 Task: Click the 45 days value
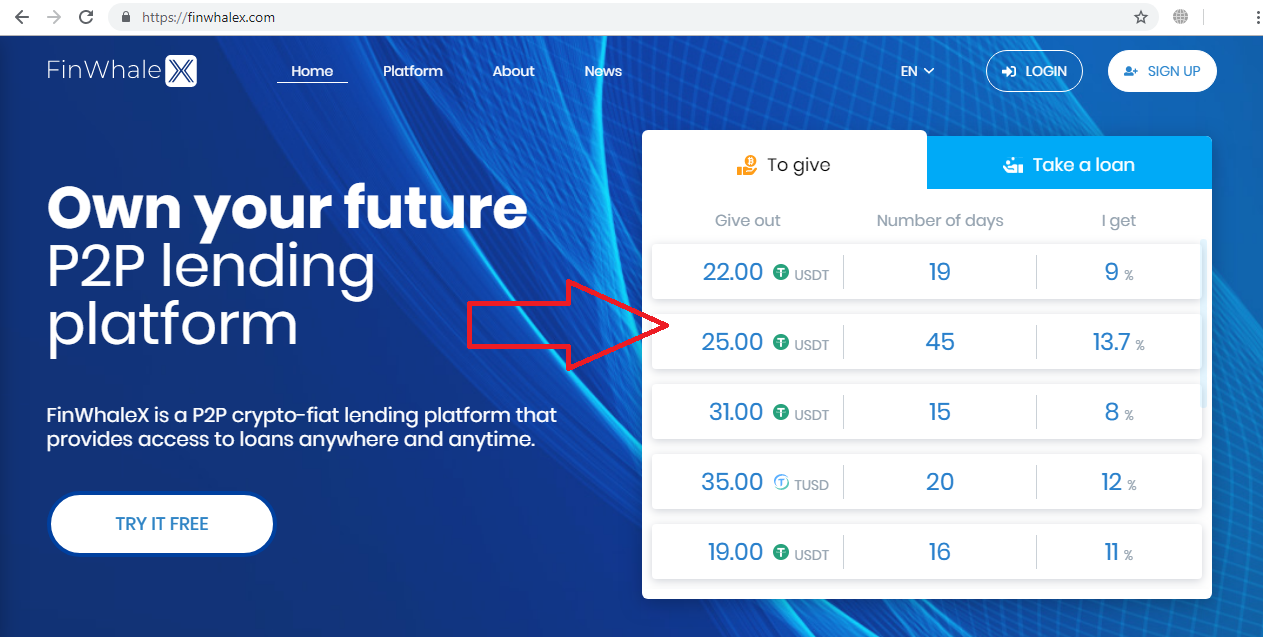tap(940, 342)
